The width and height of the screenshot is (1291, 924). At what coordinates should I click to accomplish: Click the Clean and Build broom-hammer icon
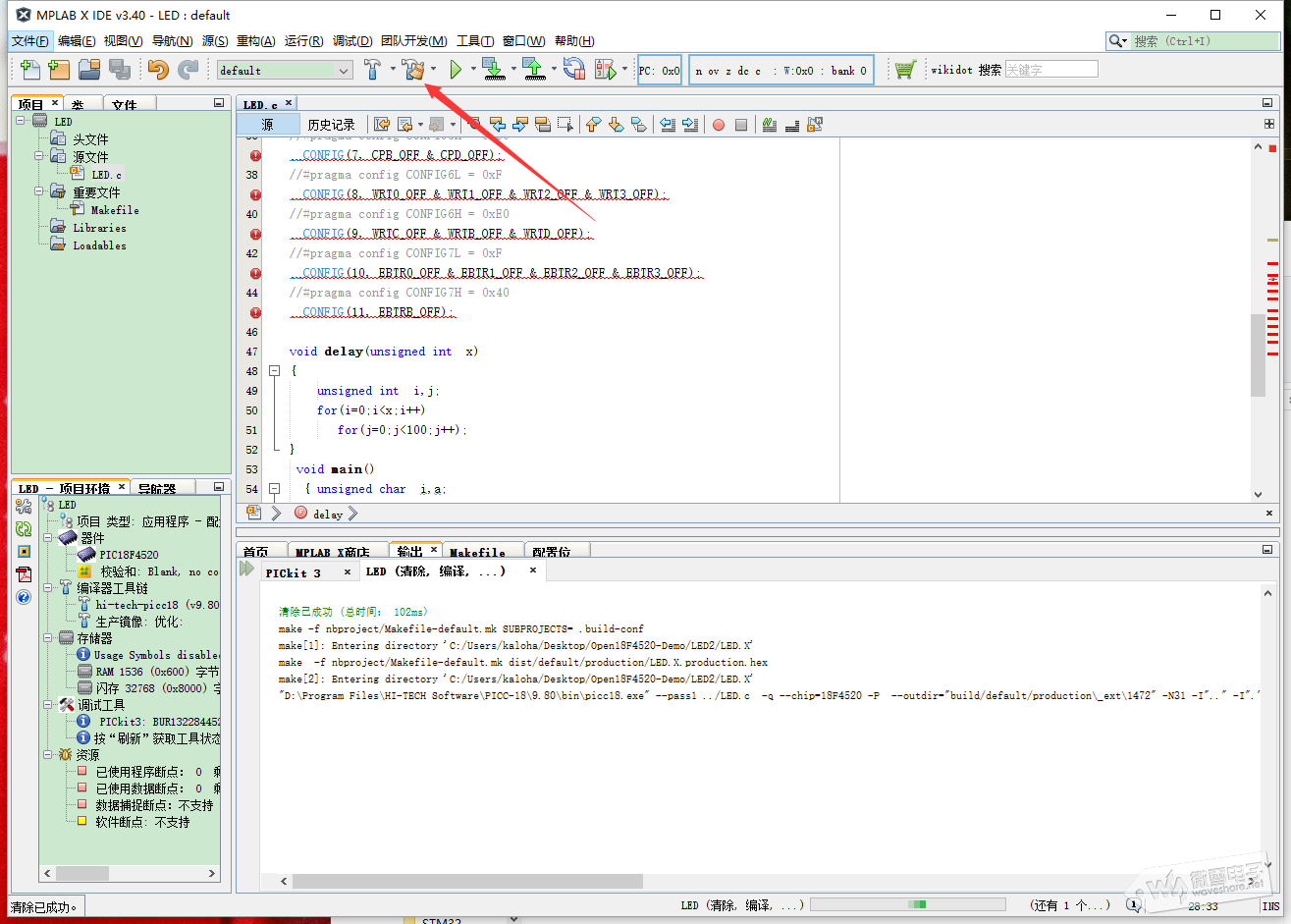tap(413, 70)
